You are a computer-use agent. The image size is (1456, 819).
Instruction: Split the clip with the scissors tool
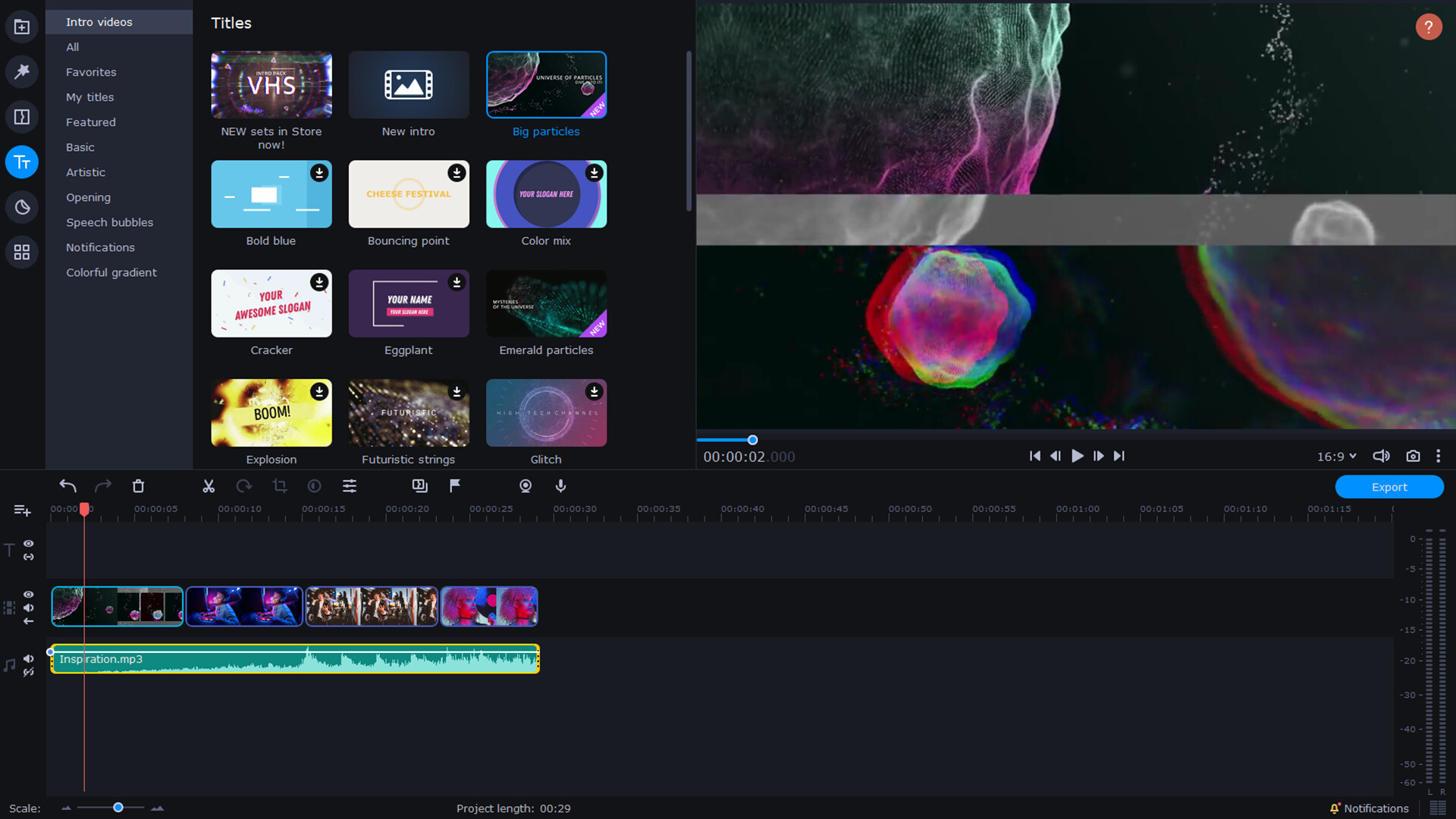tap(208, 486)
